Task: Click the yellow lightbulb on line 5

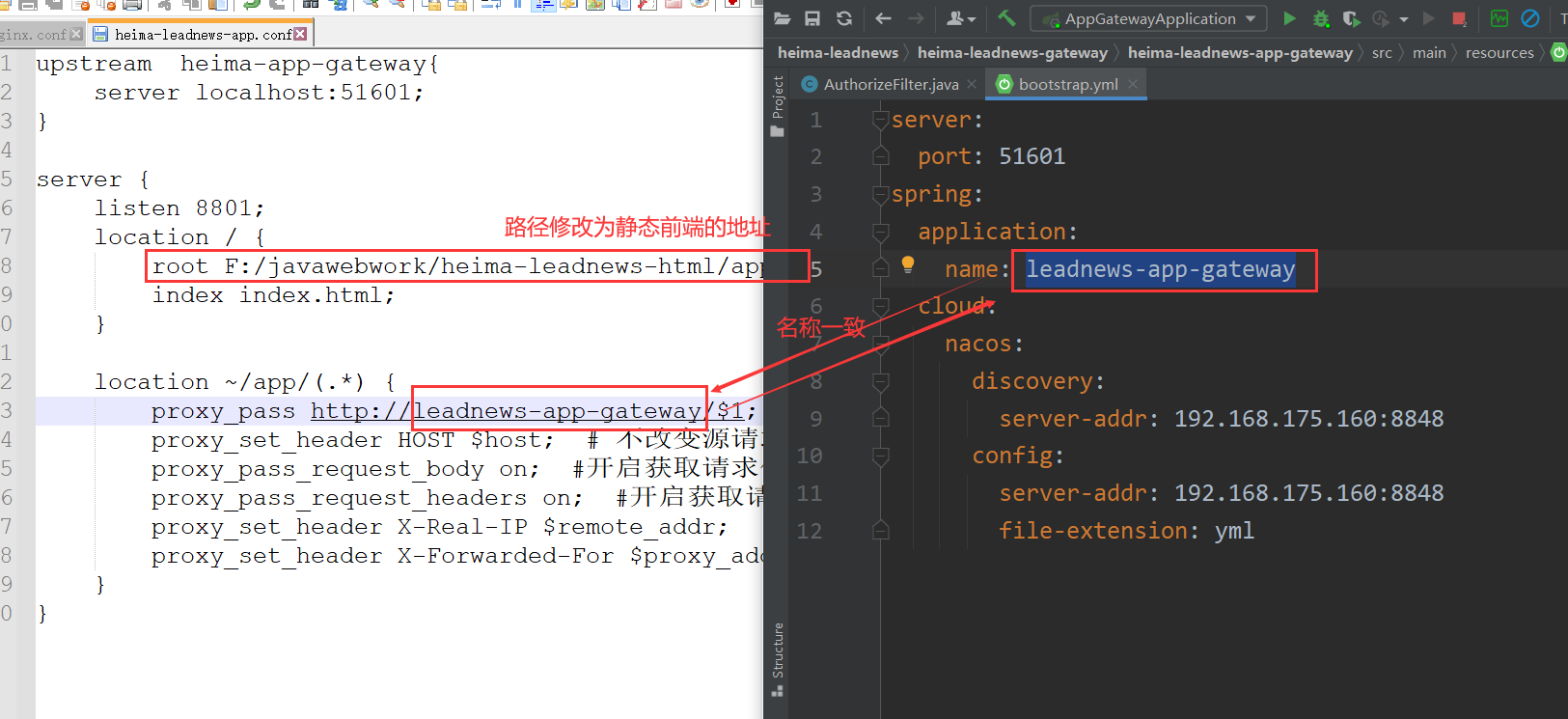Action: (x=908, y=264)
